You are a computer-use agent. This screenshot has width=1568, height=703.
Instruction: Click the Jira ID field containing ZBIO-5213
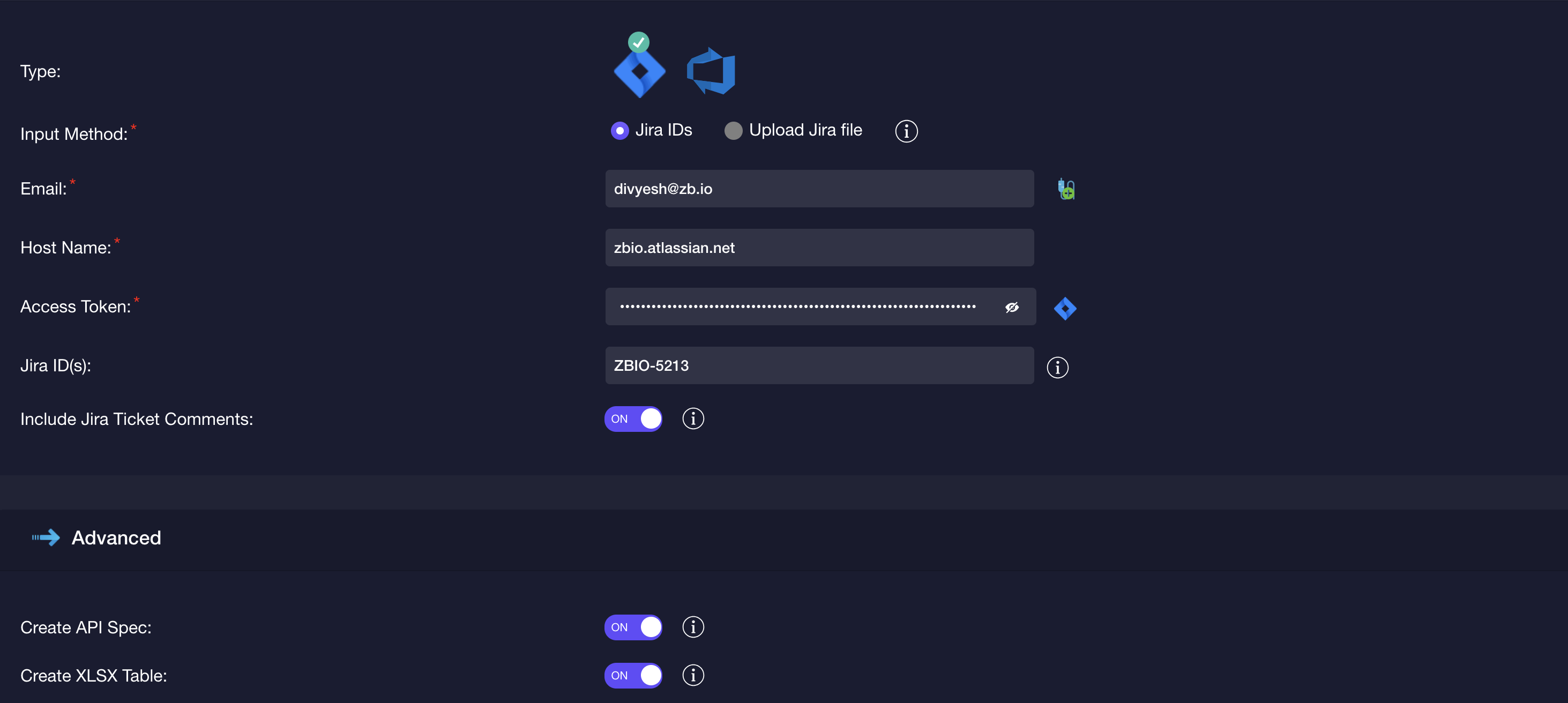819,365
